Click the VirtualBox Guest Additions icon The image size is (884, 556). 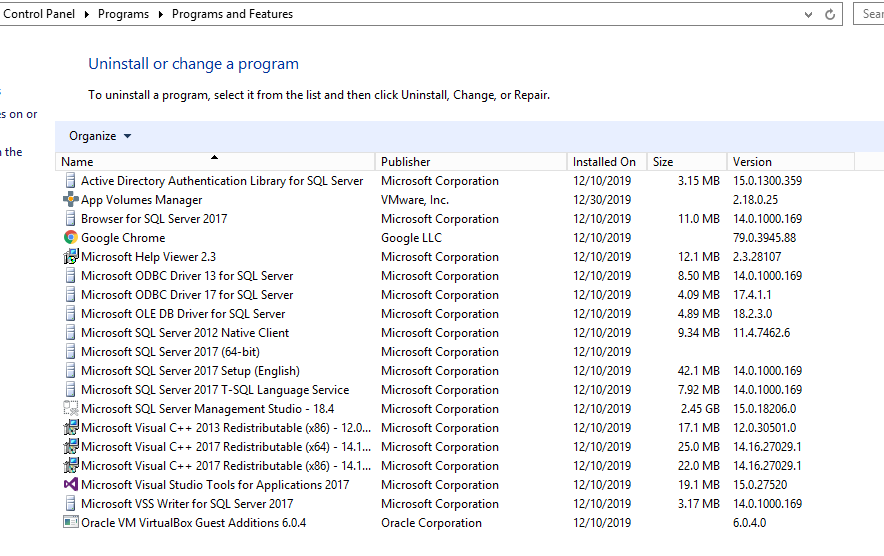click(70, 523)
